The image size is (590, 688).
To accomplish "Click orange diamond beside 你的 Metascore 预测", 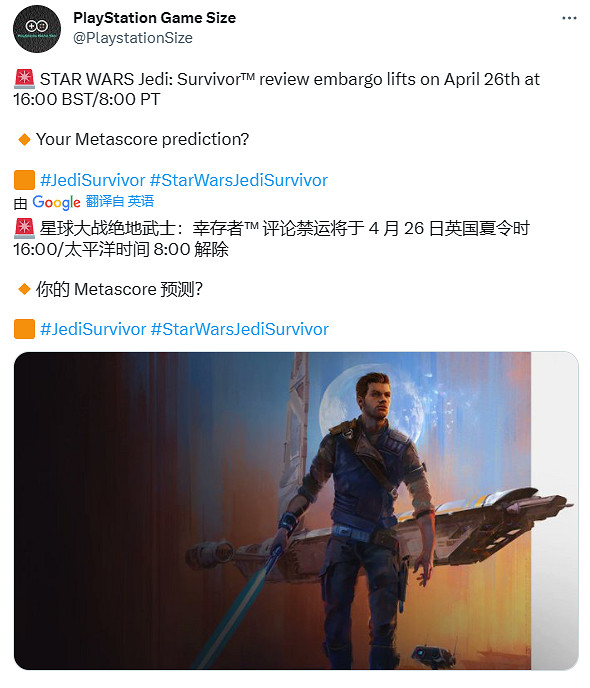I will [x=24, y=289].
